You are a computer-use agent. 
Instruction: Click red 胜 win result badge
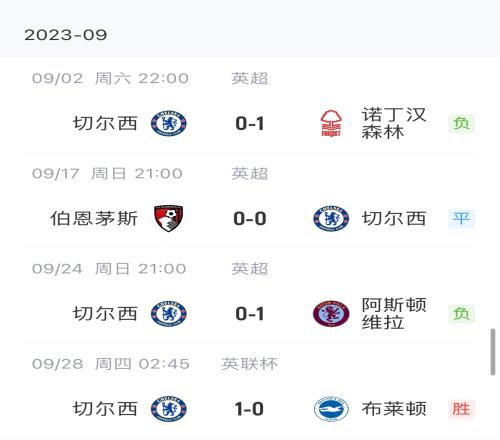click(x=461, y=409)
